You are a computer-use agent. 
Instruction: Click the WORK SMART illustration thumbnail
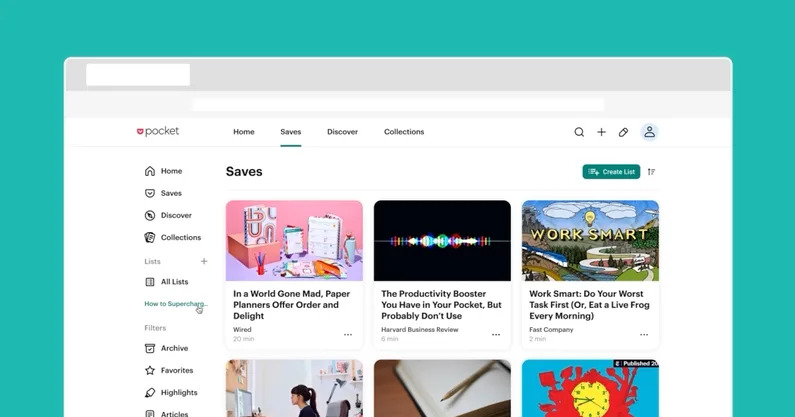coord(590,240)
